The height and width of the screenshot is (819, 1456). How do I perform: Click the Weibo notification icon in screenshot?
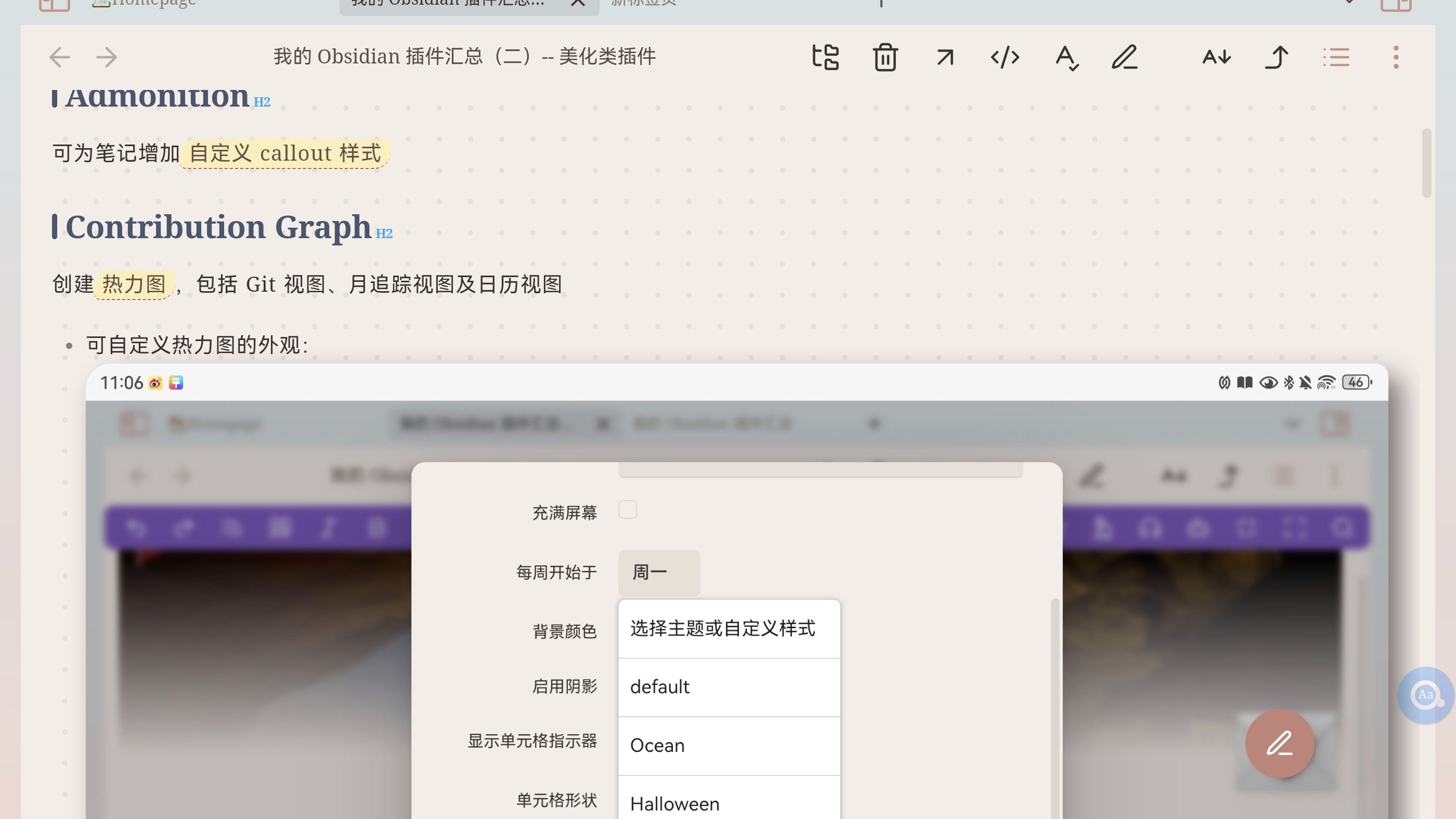pos(155,383)
